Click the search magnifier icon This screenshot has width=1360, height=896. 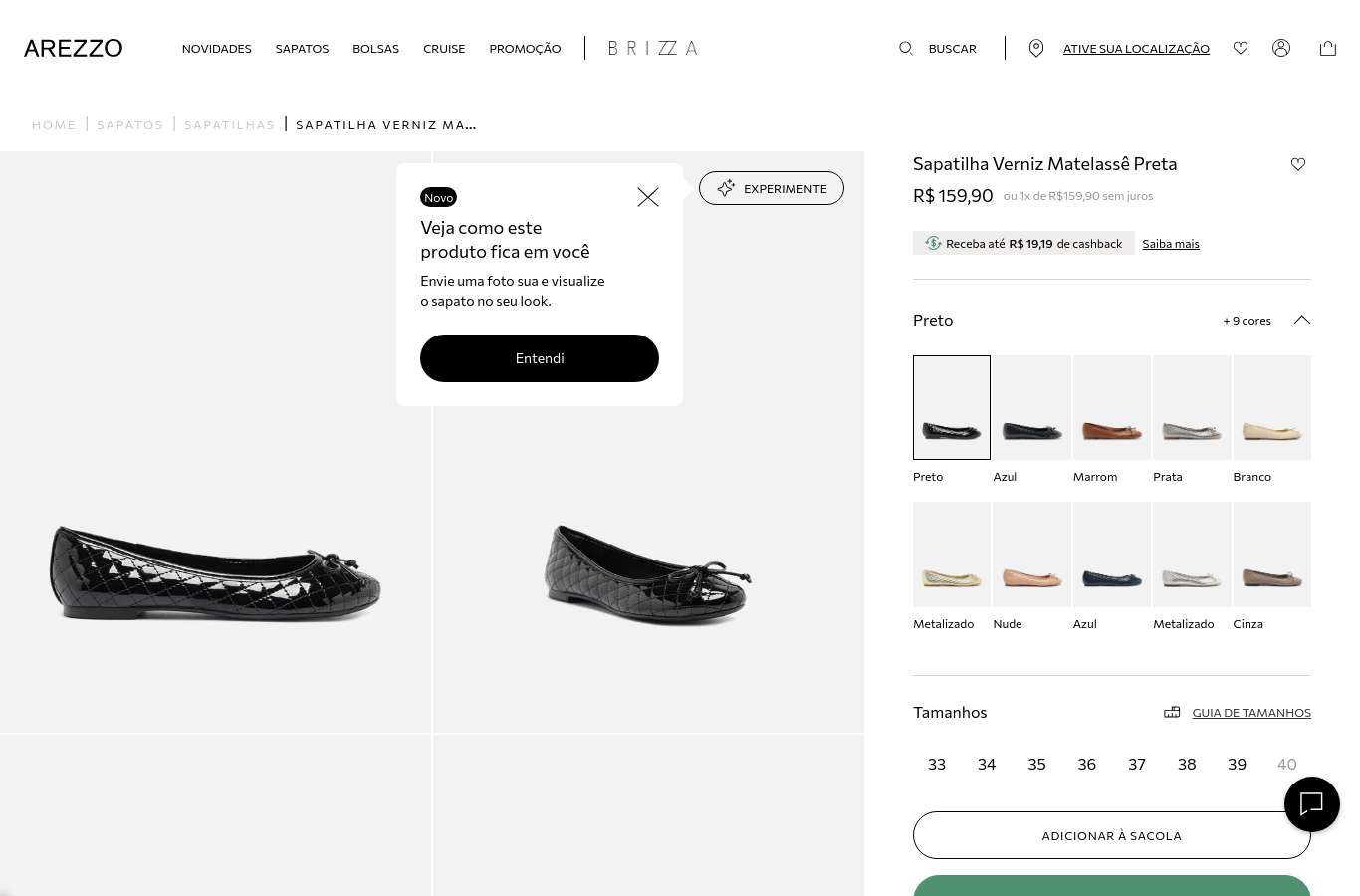coord(906,48)
